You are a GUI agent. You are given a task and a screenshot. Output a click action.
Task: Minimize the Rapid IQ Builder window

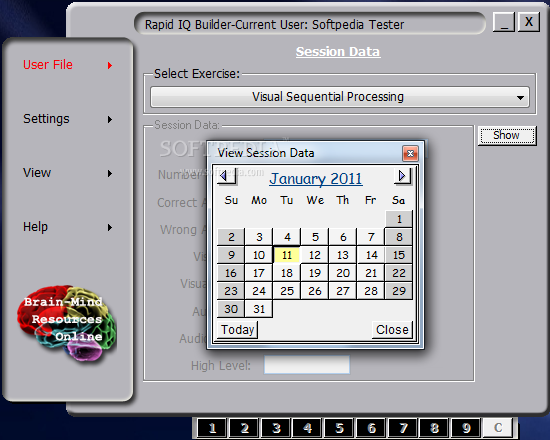pos(504,22)
